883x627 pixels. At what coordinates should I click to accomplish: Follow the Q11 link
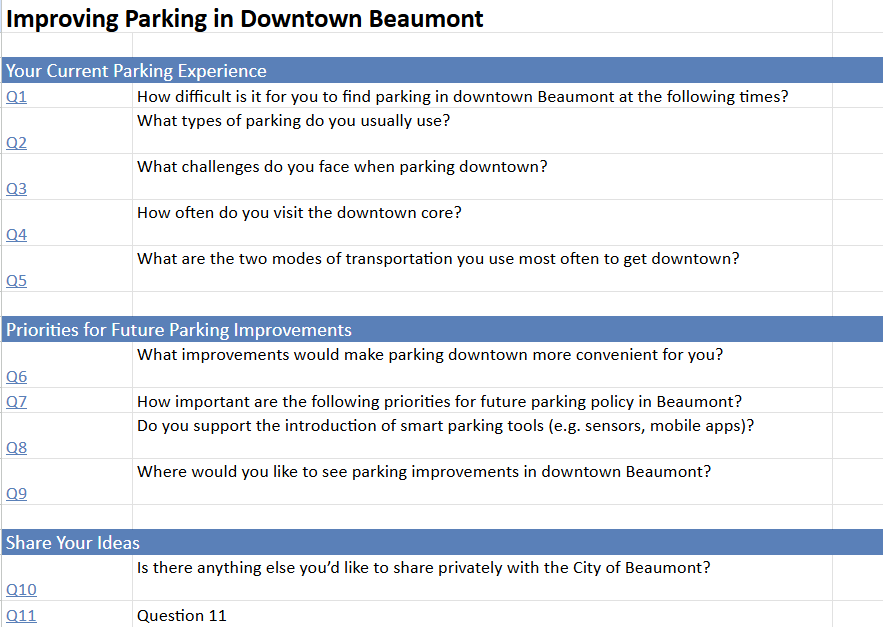20,616
